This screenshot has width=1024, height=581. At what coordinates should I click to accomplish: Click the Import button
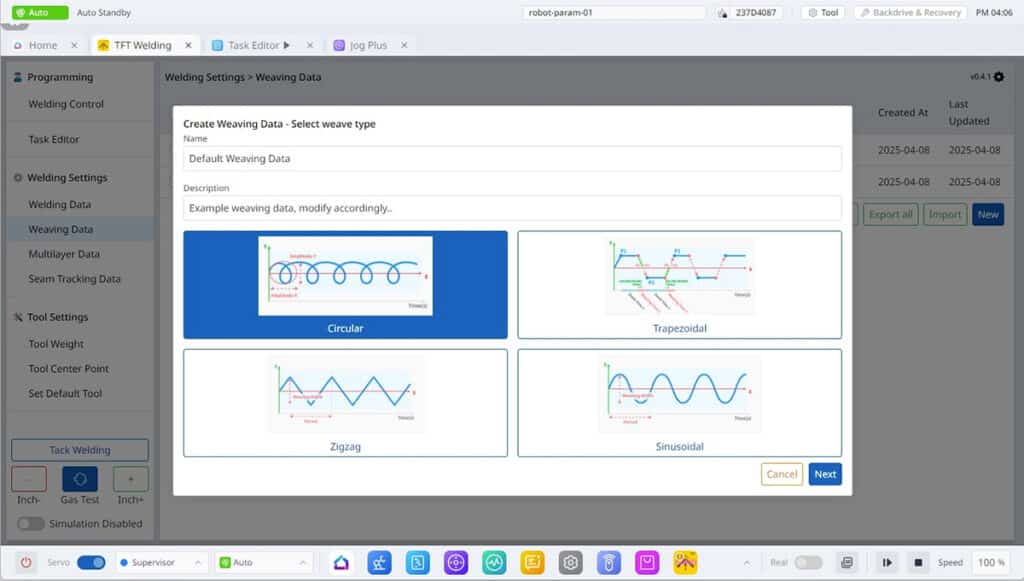pyautogui.click(x=944, y=215)
